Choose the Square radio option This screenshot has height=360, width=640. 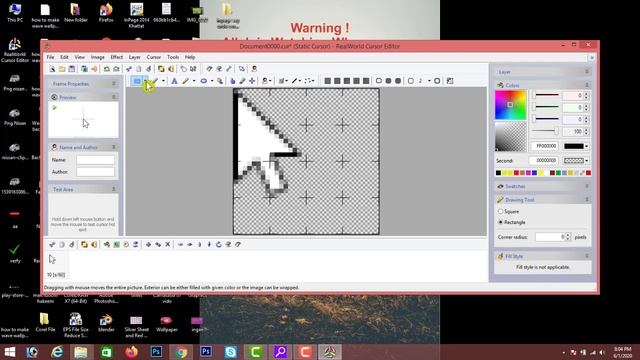(x=500, y=211)
